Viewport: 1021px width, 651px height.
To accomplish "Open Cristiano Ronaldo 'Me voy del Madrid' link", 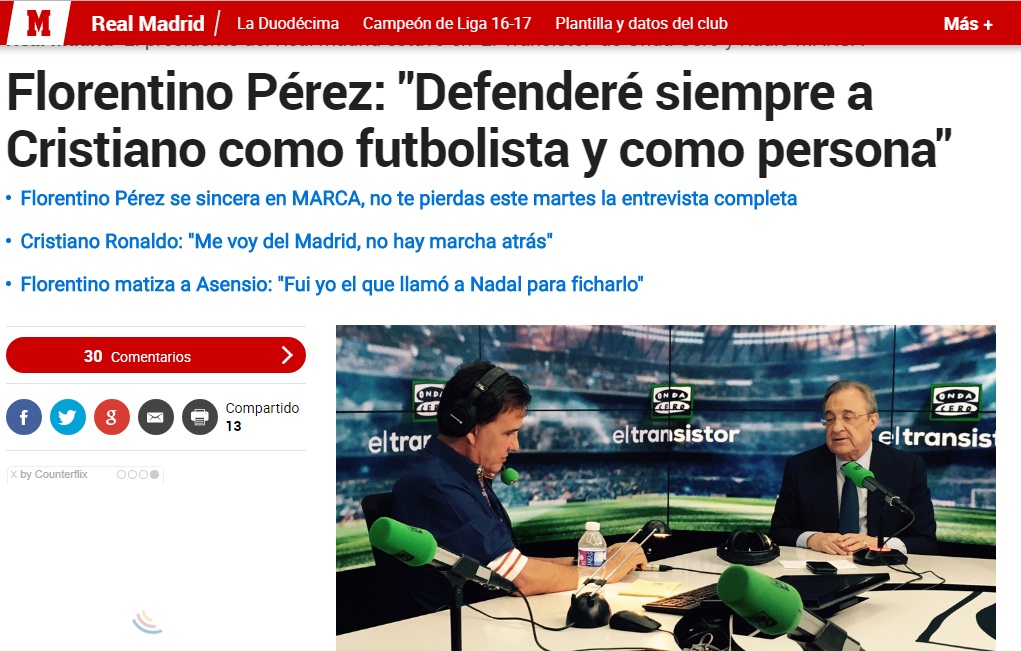I will [x=287, y=241].
